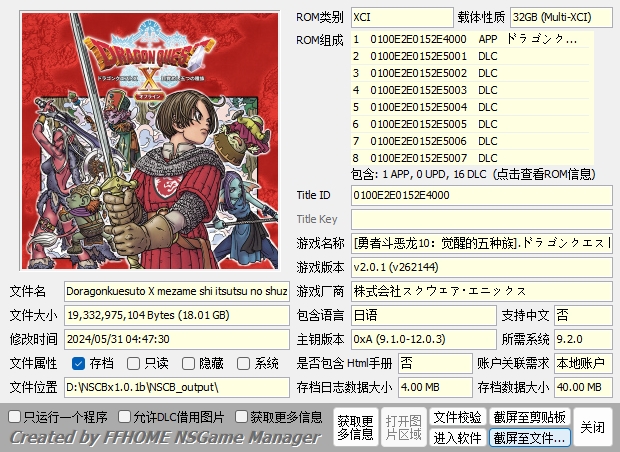The height and width of the screenshot is (452, 620).
Task: Click the Dragon Quest X cover image
Action: tap(150, 141)
